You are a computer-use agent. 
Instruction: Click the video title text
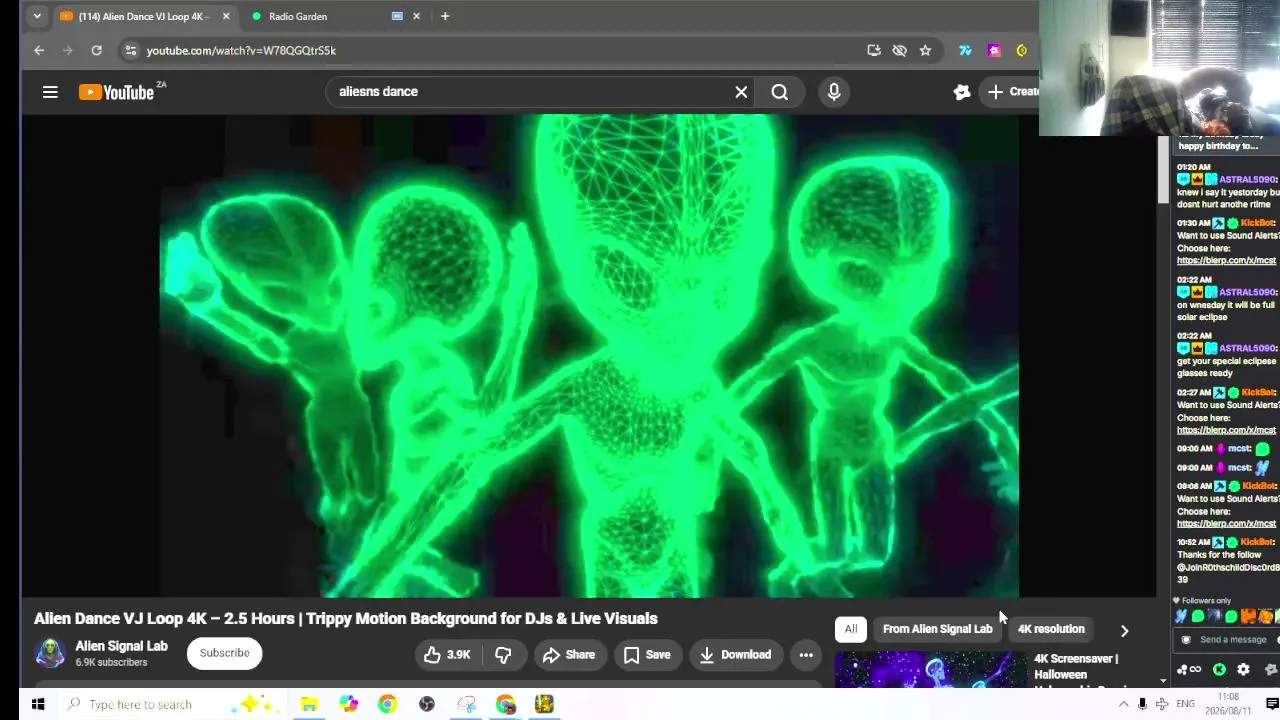[x=346, y=619]
